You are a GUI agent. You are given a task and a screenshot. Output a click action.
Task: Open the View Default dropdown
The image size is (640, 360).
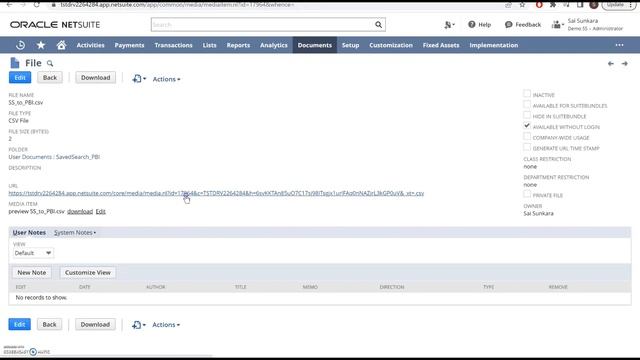[33, 253]
